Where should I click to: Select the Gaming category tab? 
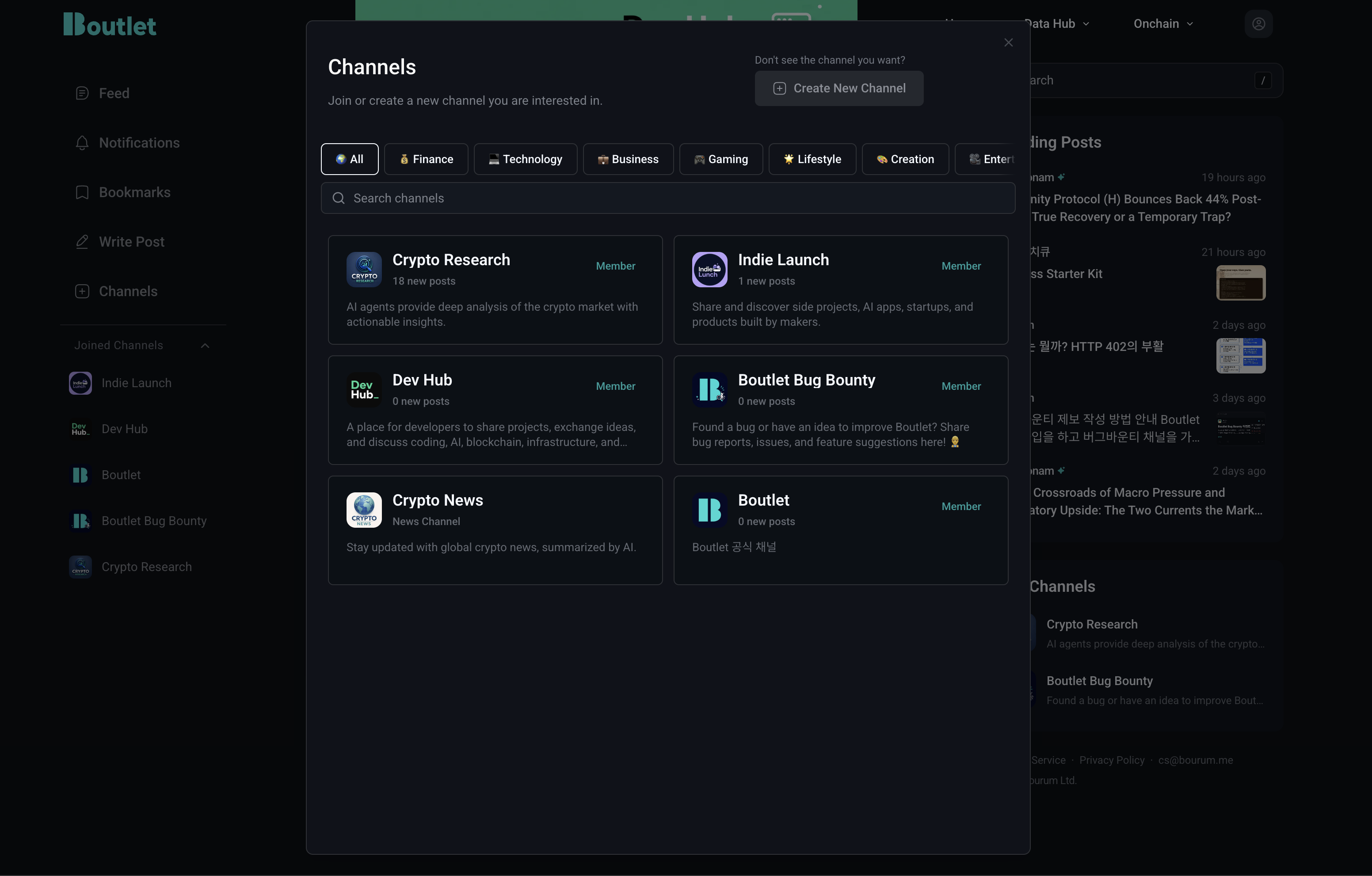tap(721, 160)
